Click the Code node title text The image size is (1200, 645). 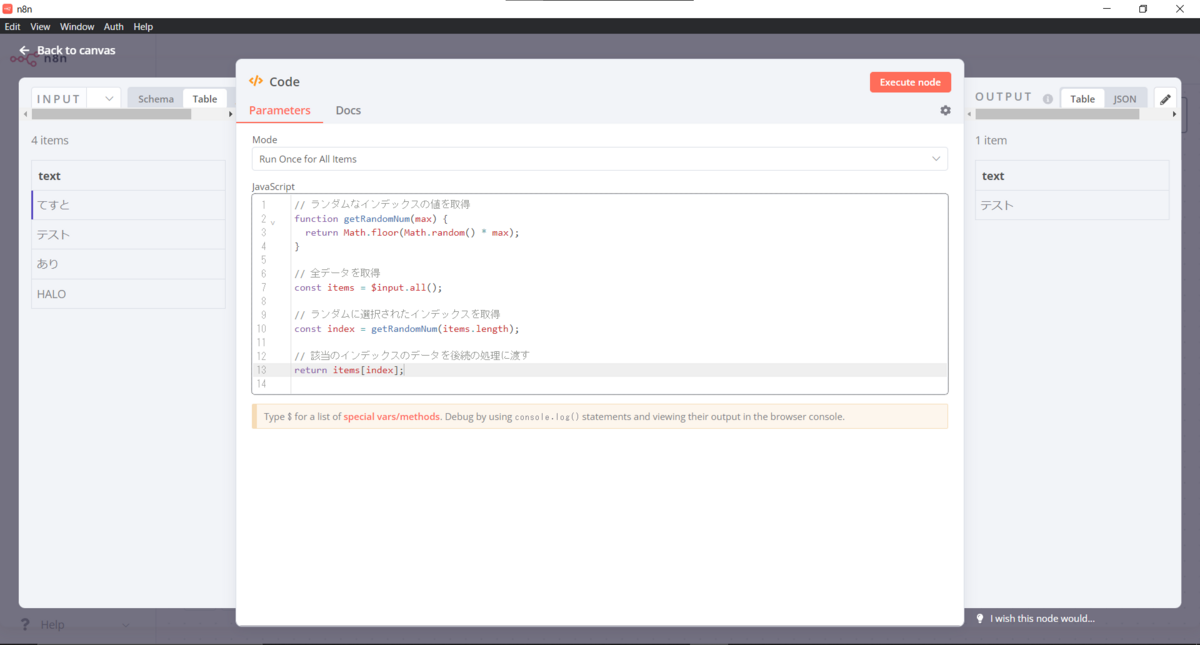point(284,82)
